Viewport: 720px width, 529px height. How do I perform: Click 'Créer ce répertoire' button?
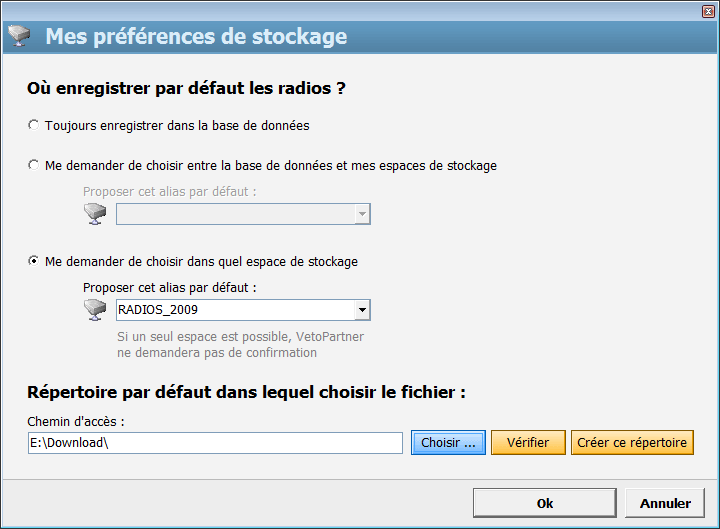[632, 443]
